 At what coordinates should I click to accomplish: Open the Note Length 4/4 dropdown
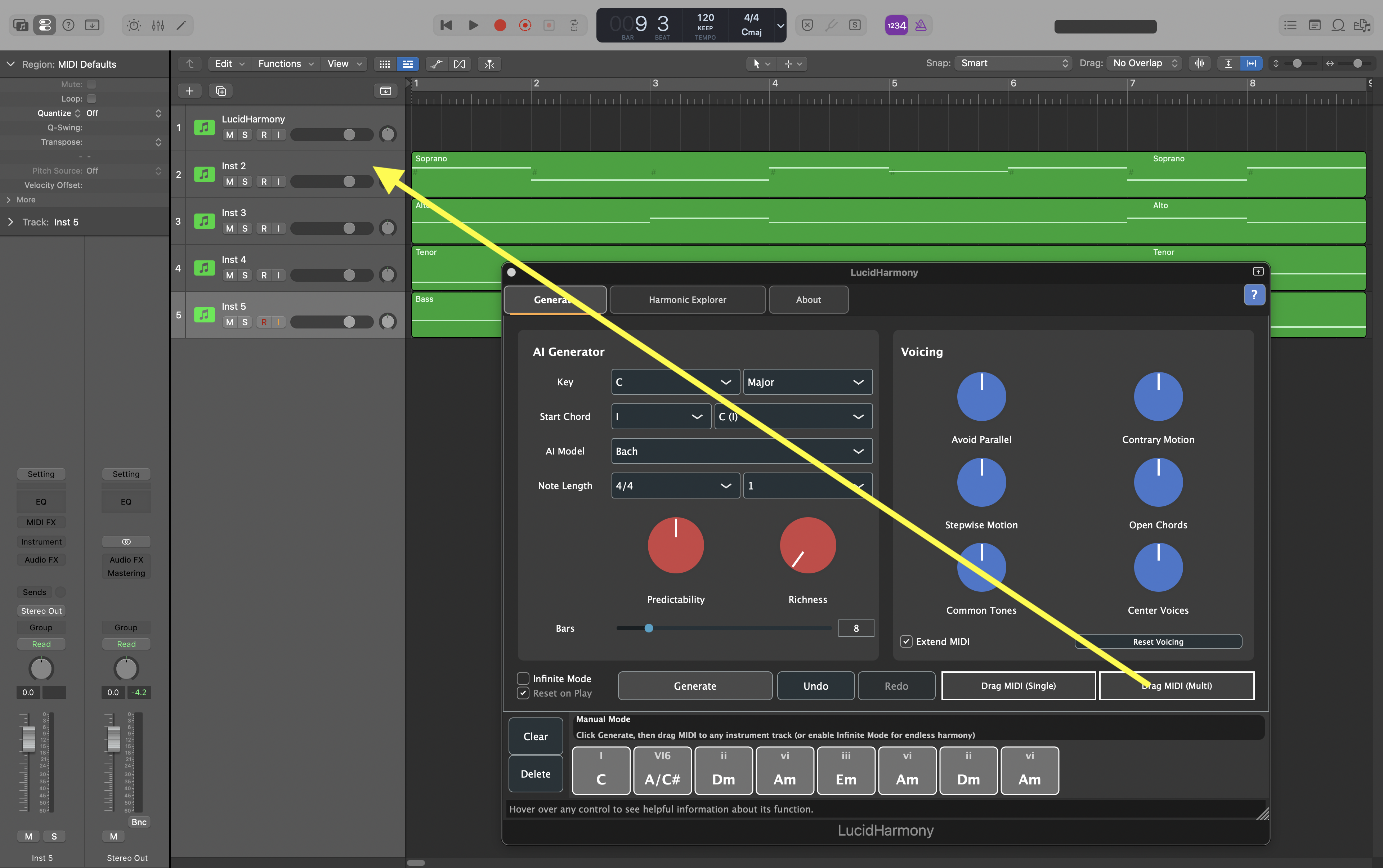(x=675, y=485)
